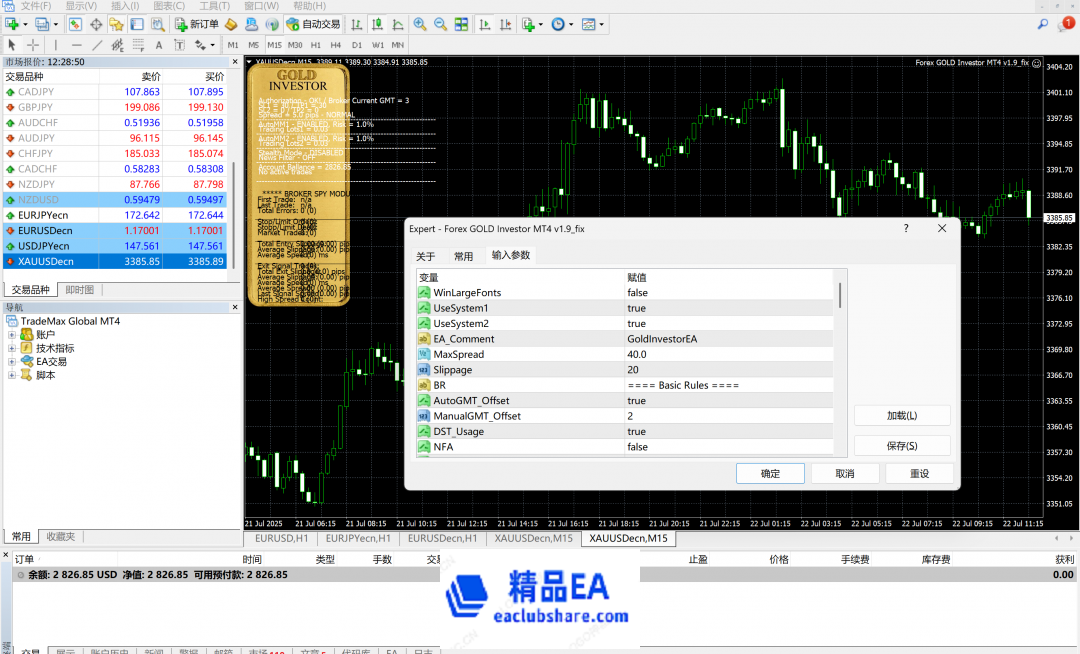Click the 加载(L) load button

pyautogui.click(x=902, y=416)
